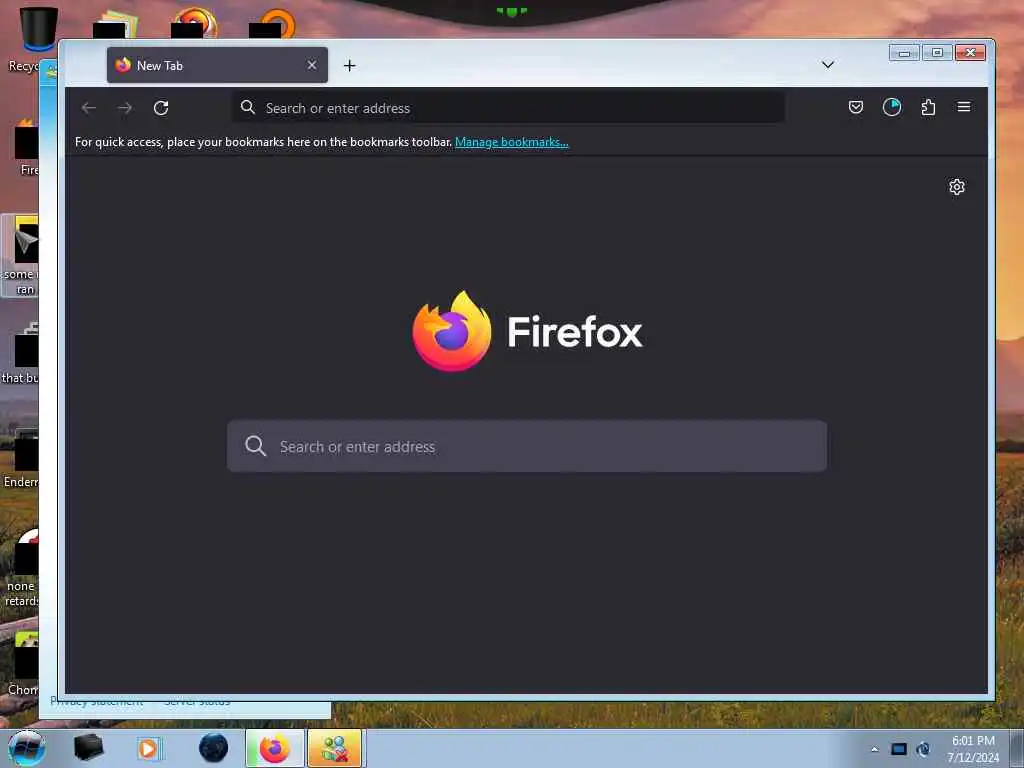Focus the top address bar
Image resolution: width=1024 pixels, height=768 pixels.
[x=508, y=108]
